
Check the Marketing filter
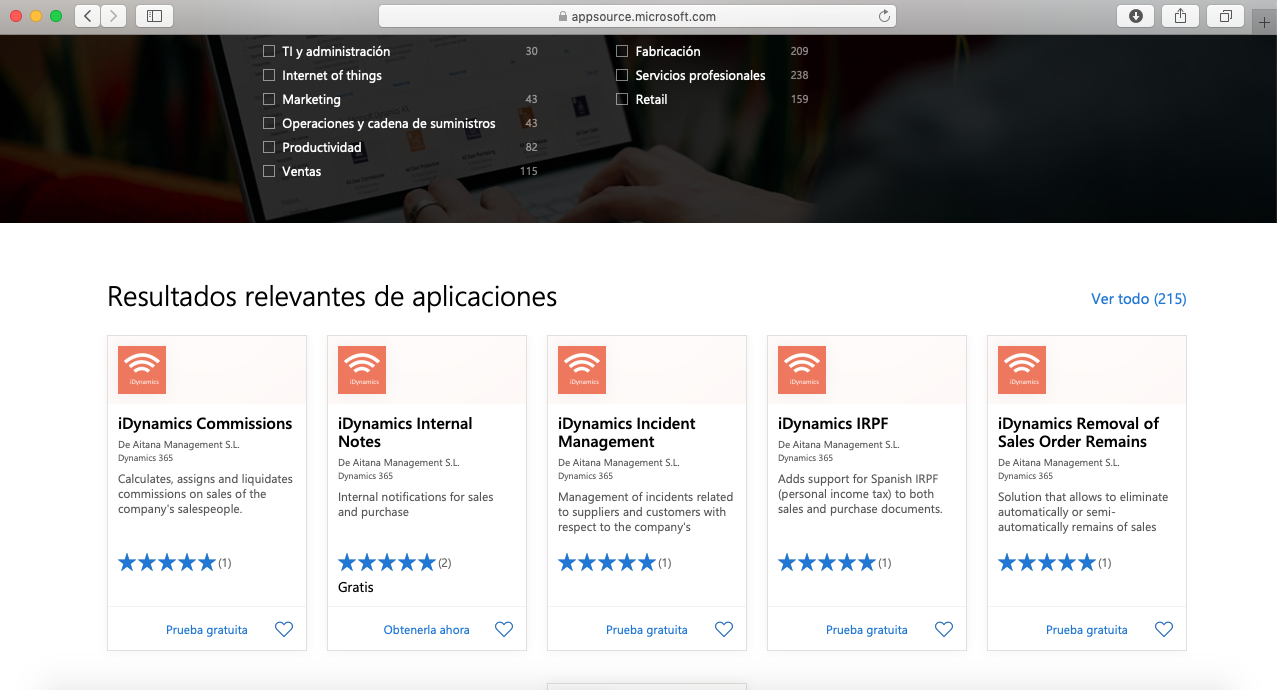point(269,99)
